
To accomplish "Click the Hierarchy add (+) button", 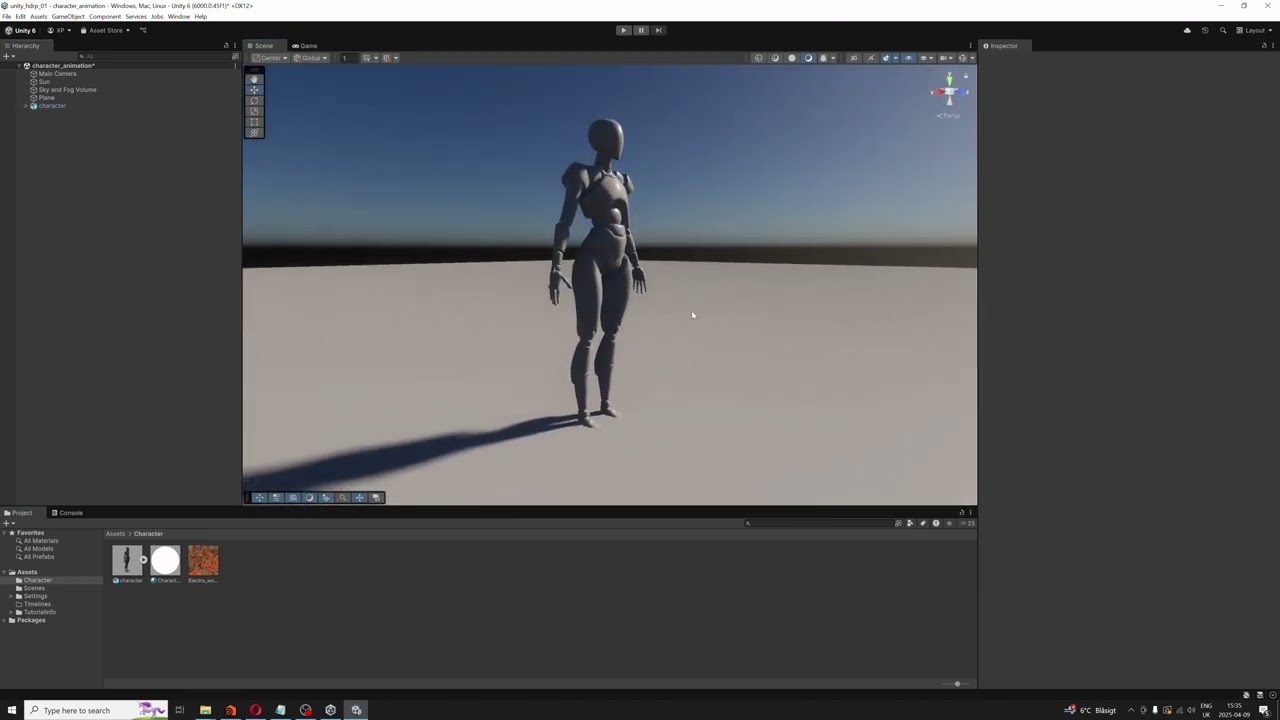I will coord(8,56).
